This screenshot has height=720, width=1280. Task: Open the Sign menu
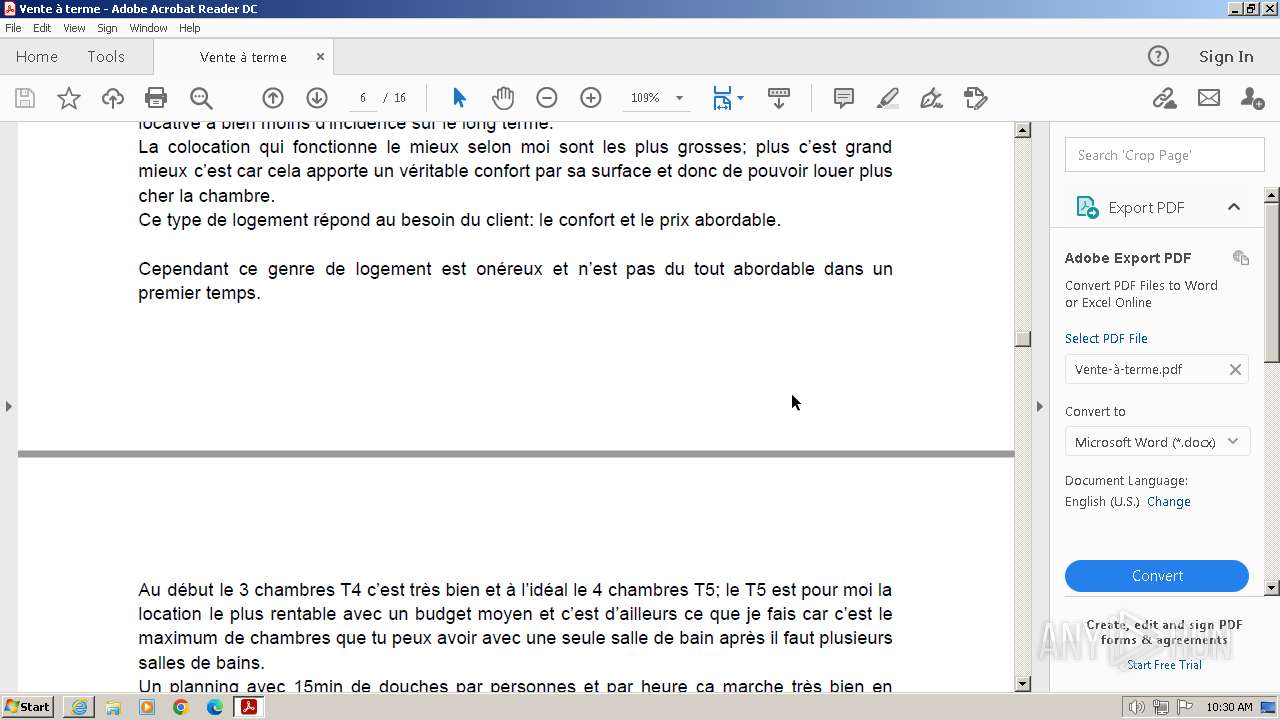[107, 28]
